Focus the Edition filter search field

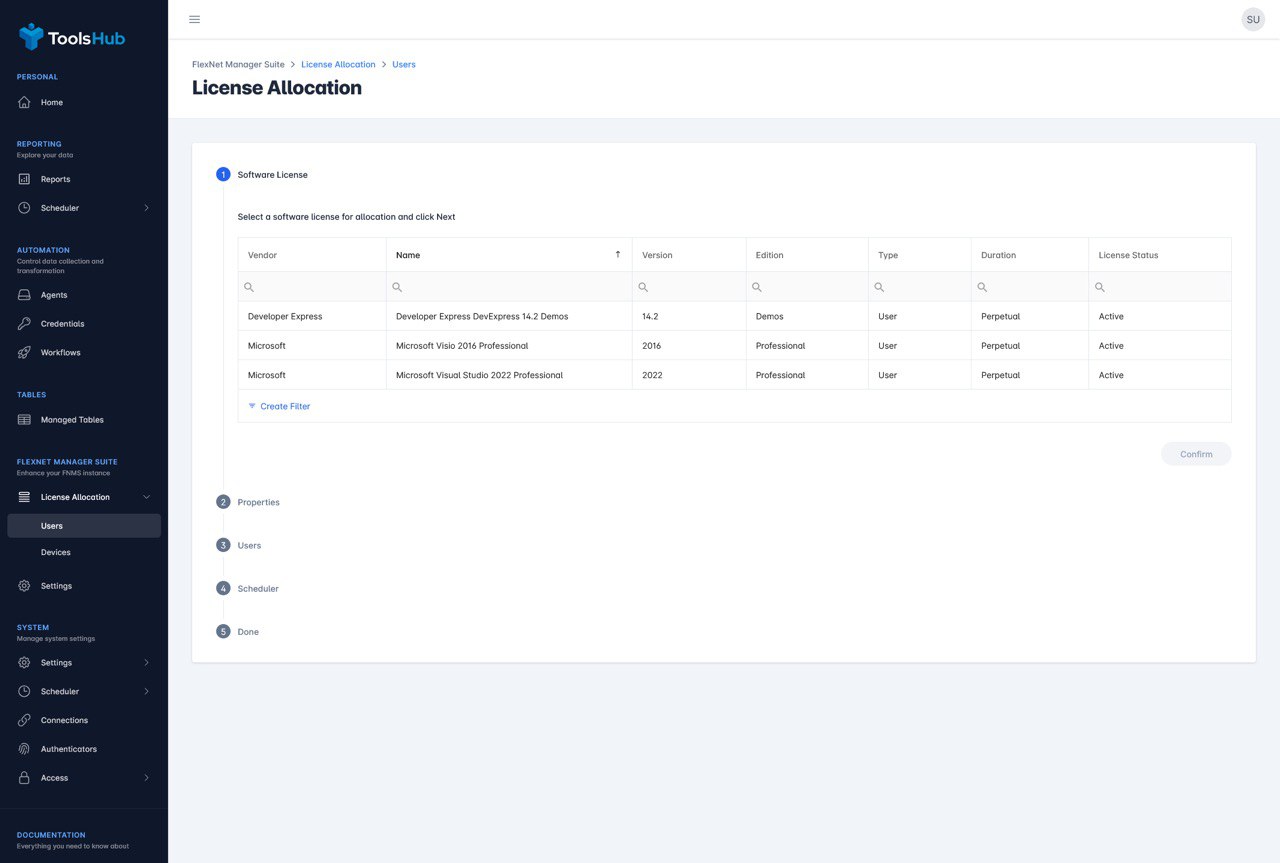(x=807, y=287)
